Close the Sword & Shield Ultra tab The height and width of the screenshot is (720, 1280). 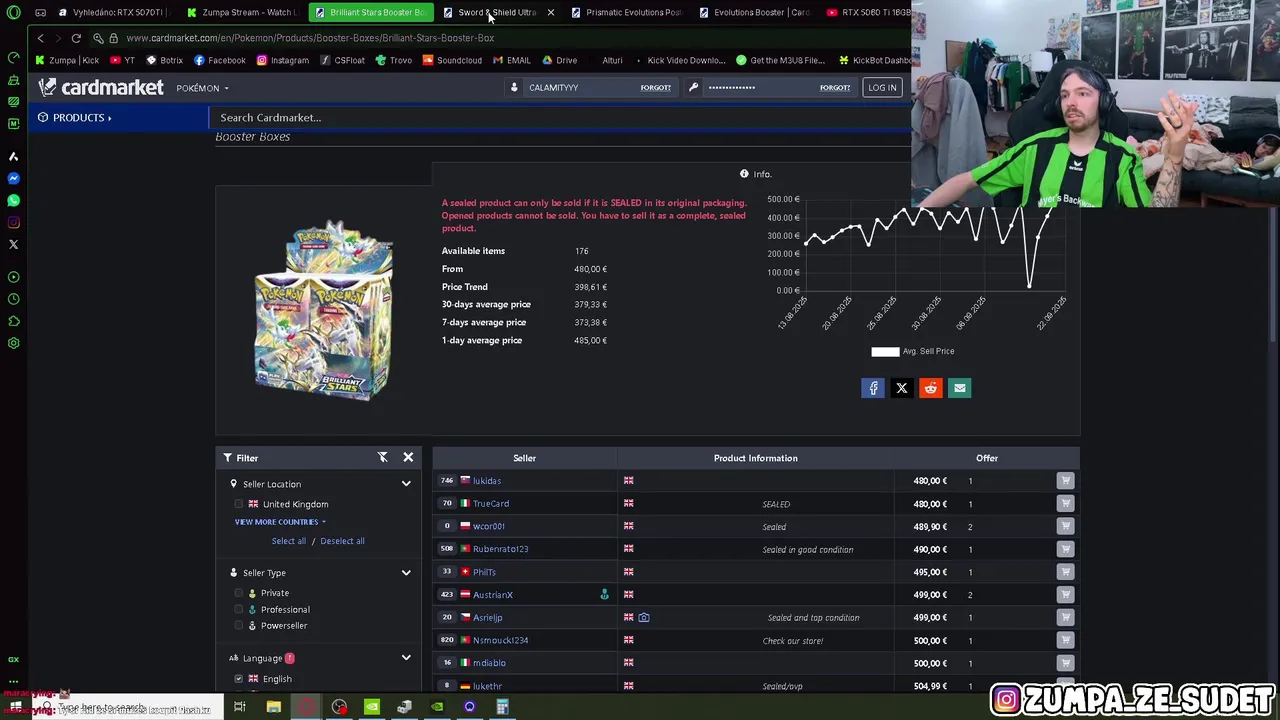(550, 12)
